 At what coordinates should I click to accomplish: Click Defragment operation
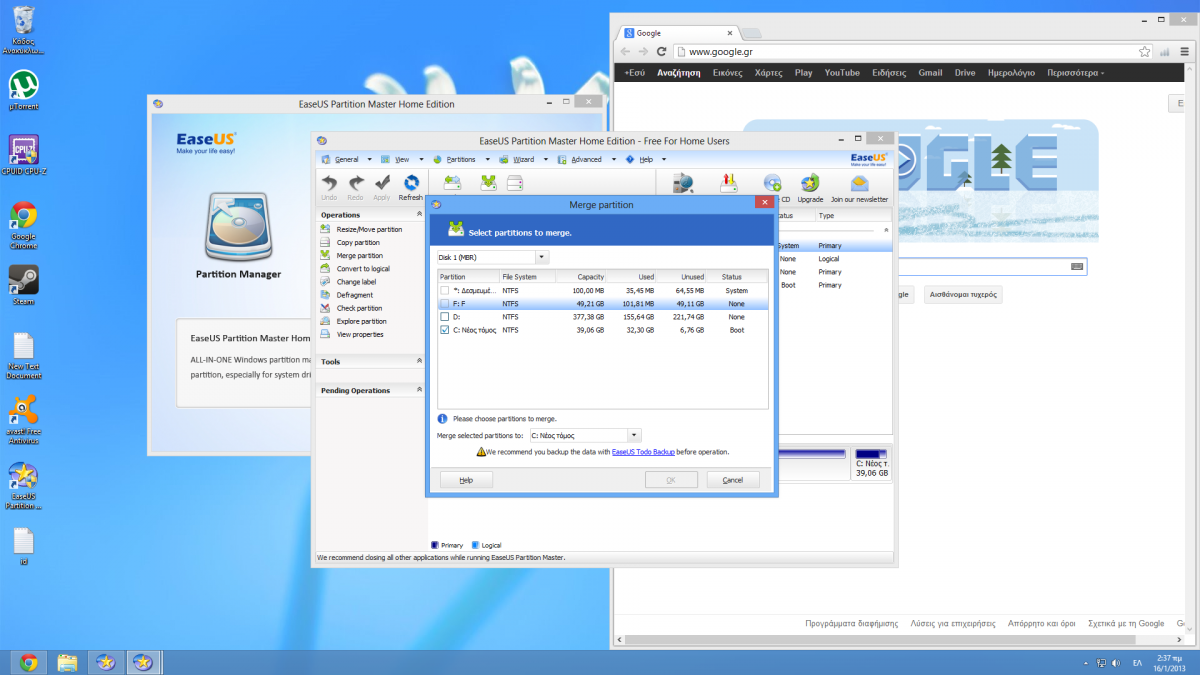pyautogui.click(x=355, y=295)
